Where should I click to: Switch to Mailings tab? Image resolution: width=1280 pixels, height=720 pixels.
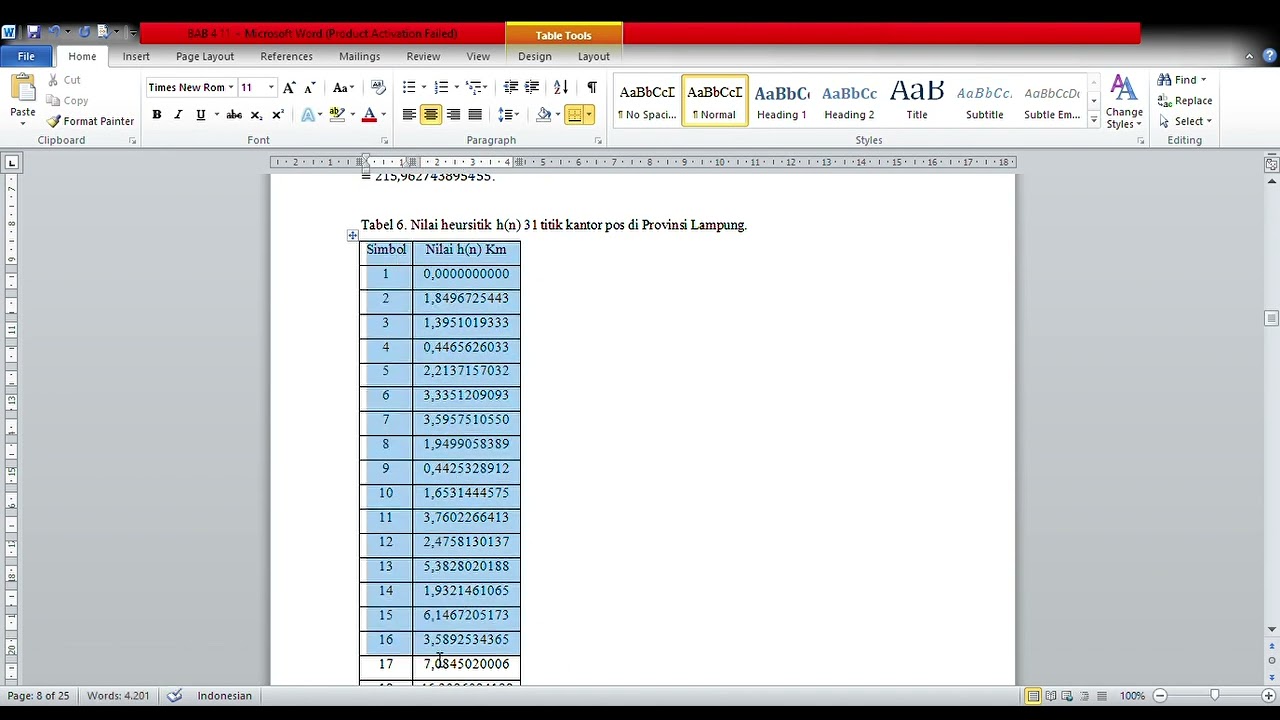(359, 56)
